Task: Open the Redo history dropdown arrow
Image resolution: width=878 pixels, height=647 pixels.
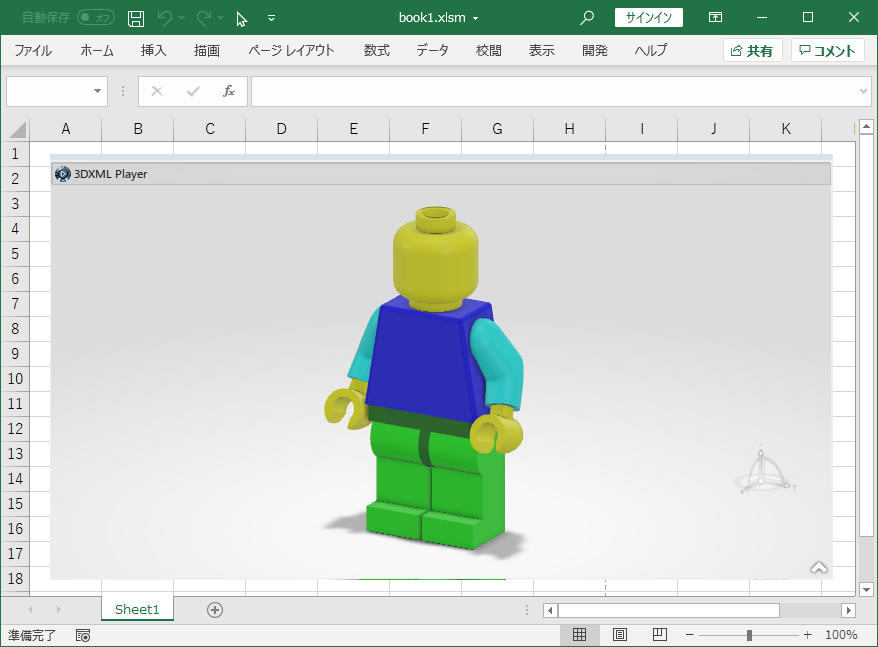Action: point(221,18)
